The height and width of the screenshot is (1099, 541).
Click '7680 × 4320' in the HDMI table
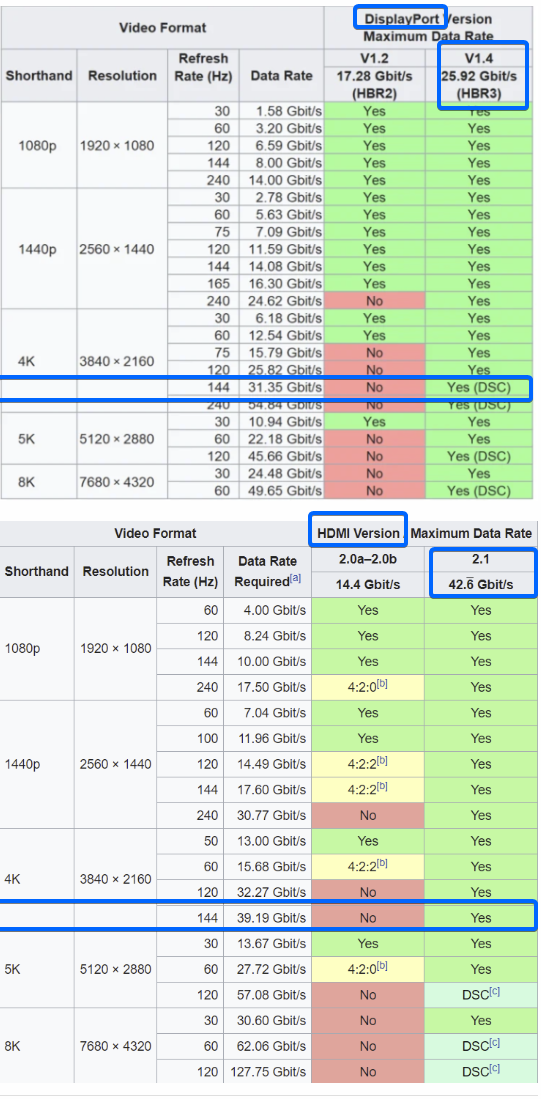click(x=116, y=1046)
